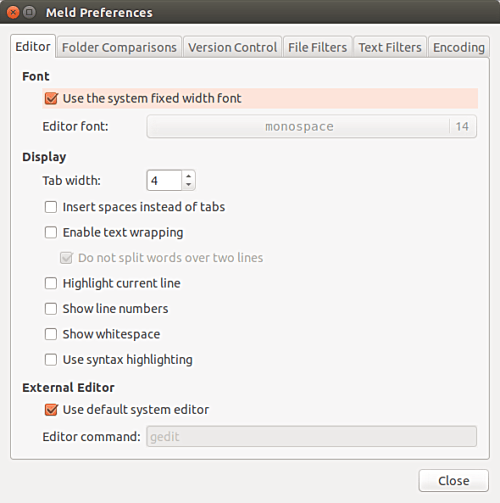Switch to the Folder Comparisons tab
The height and width of the screenshot is (503, 500).
click(119, 47)
